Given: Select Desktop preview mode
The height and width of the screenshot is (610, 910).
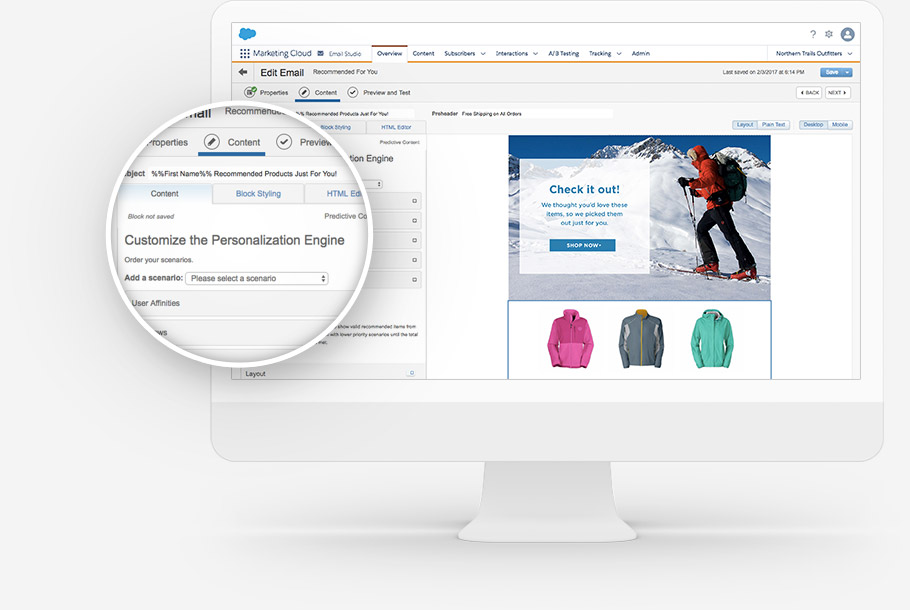Looking at the screenshot, I should [813, 125].
